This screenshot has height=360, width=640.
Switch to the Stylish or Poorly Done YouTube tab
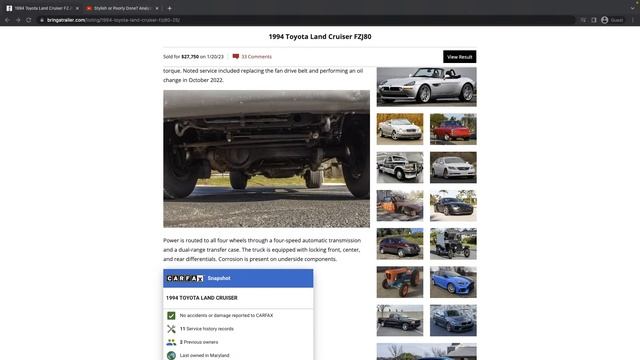pos(122,8)
